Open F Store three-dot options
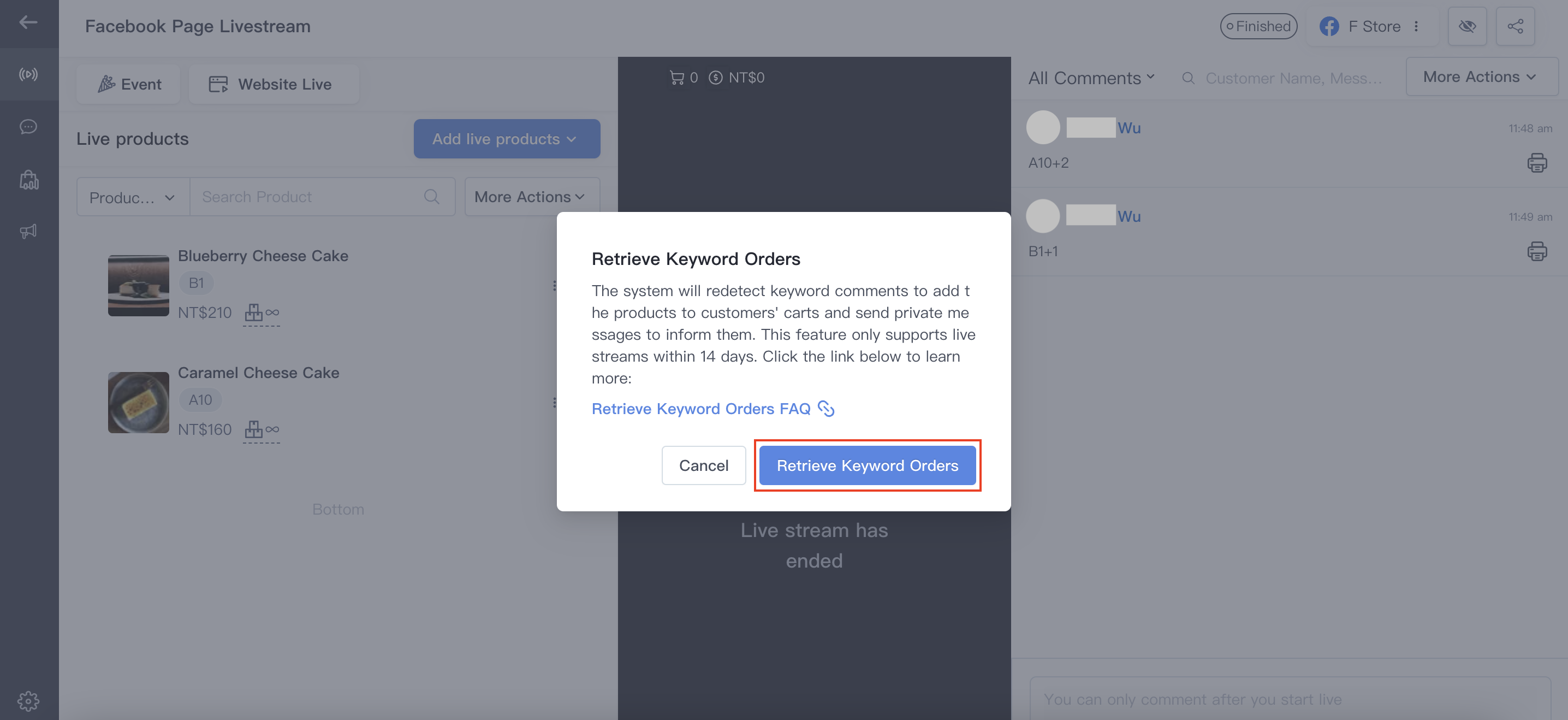The height and width of the screenshot is (720, 1568). tap(1416, 26)
